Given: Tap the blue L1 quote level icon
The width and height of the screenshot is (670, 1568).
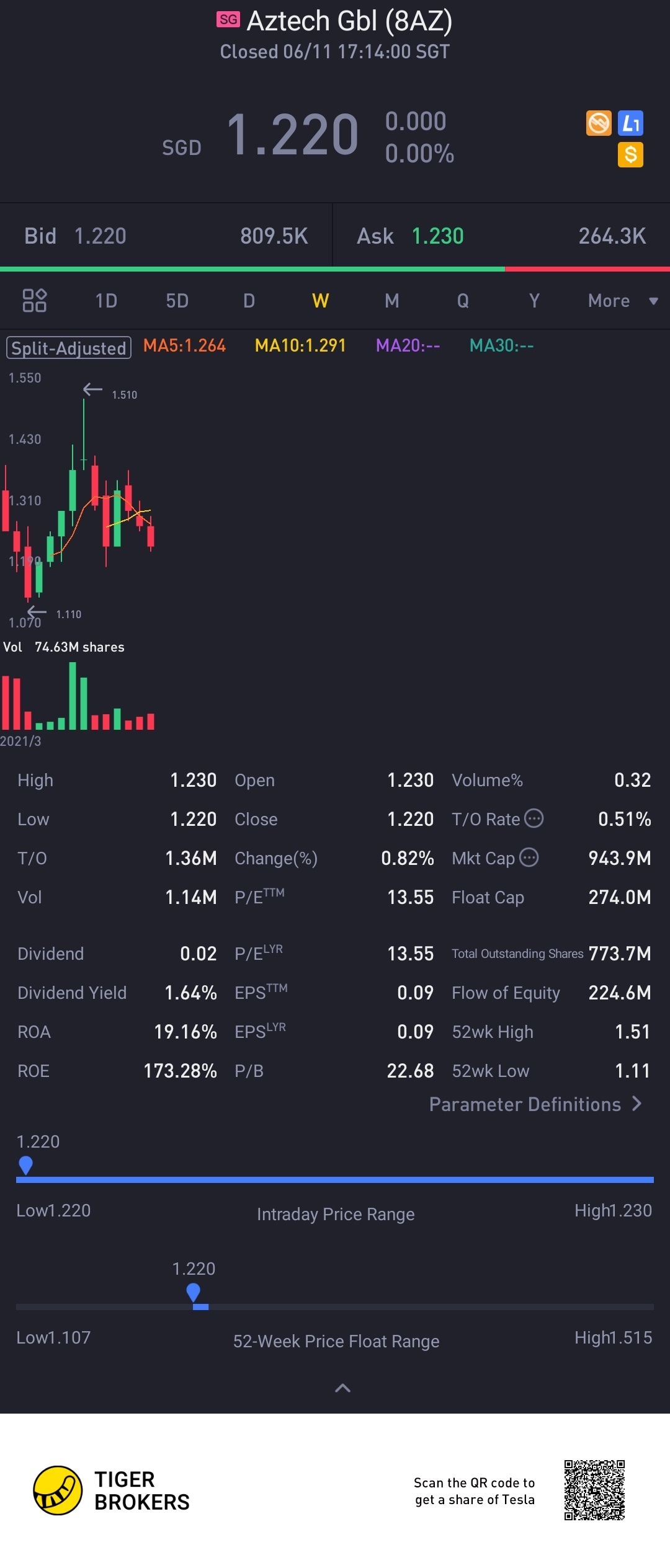Looking at the screenshot, I should 630,123.
